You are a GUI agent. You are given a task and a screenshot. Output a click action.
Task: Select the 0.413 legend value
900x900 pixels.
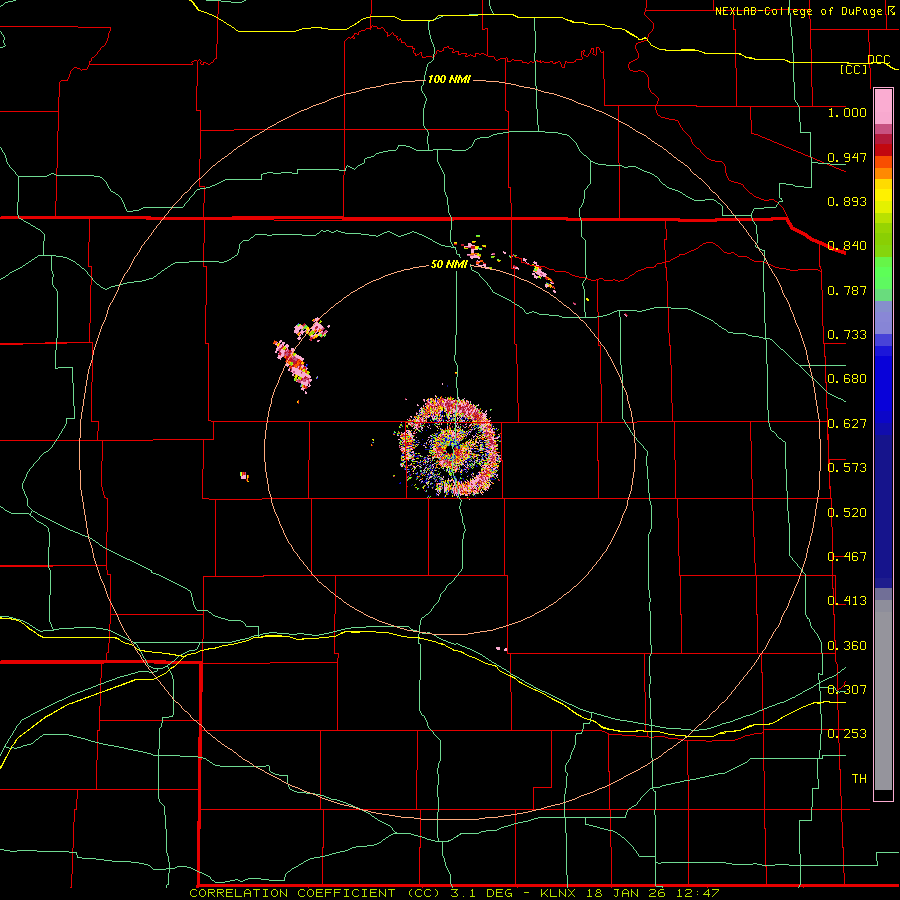point(847,601)
